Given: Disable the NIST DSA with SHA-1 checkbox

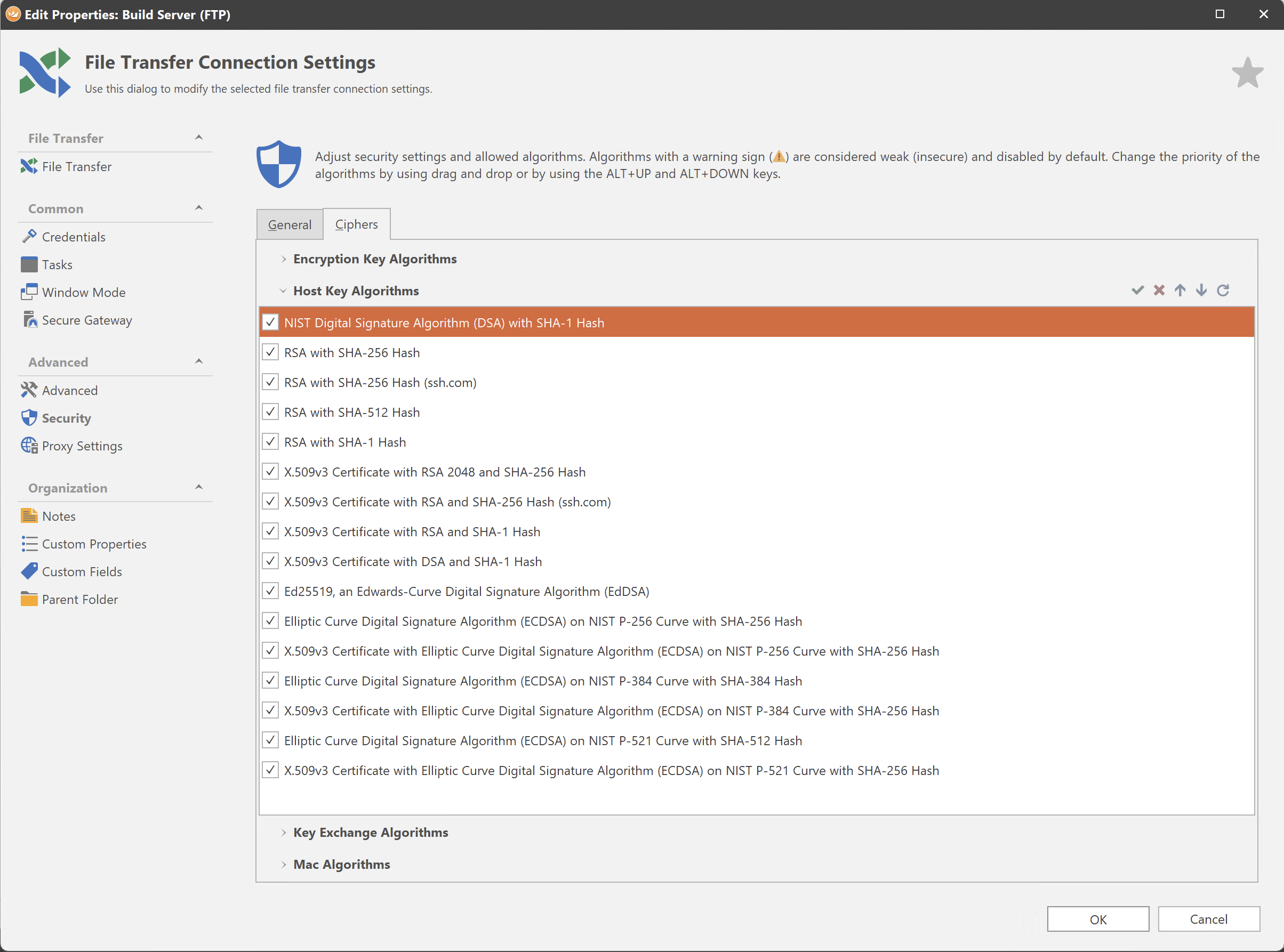Looking at the screenshot, I should click(270, 322).
